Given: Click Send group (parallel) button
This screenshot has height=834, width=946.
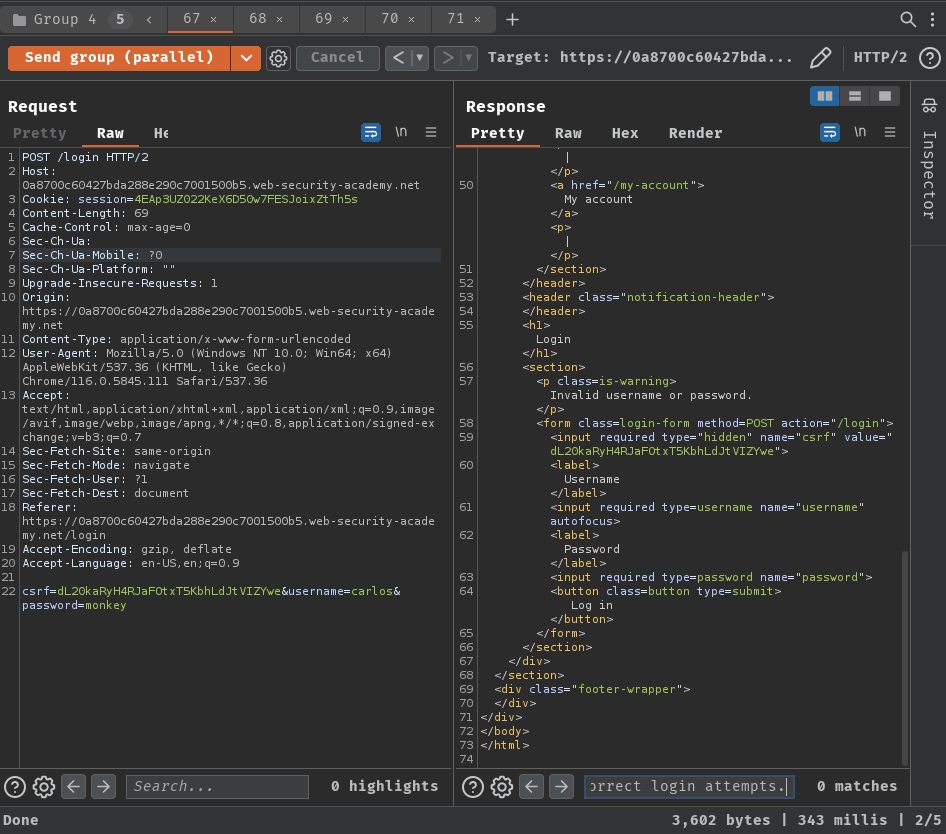Looking at the screenshot, I should [x=119, y=58].
